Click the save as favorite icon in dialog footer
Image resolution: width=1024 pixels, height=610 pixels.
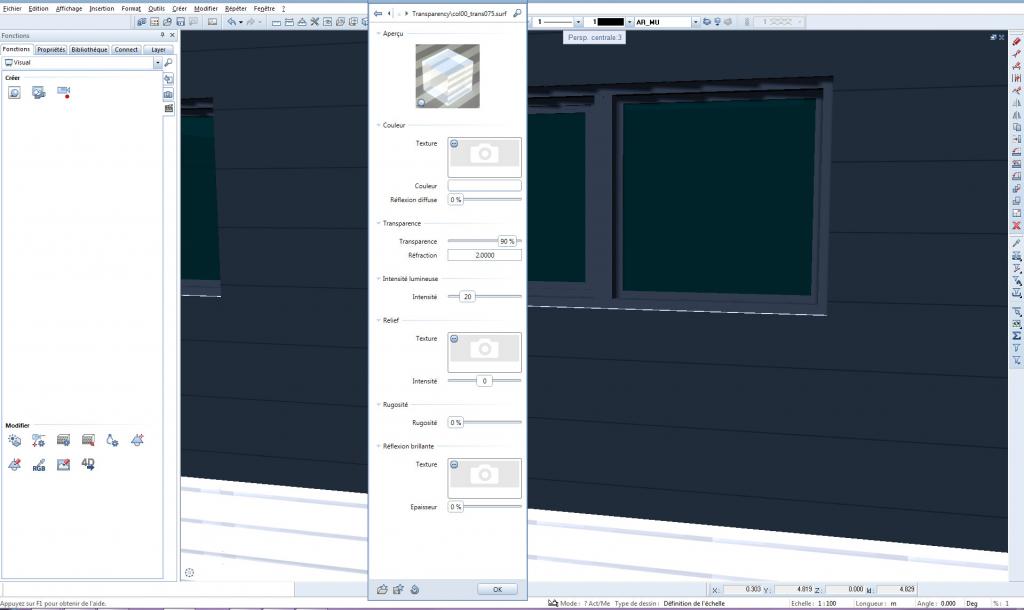pyautogui.click(x=398, y=590)
